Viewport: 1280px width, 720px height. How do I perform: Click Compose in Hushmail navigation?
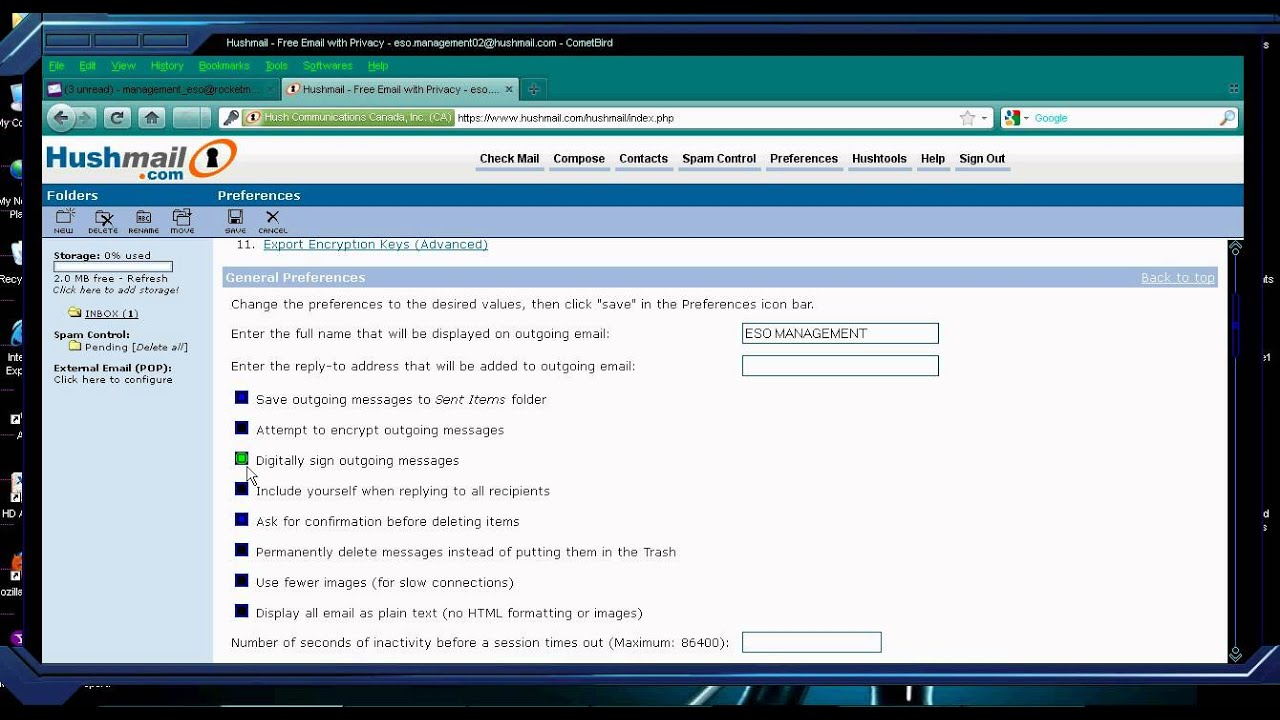[x=579, y=159]
